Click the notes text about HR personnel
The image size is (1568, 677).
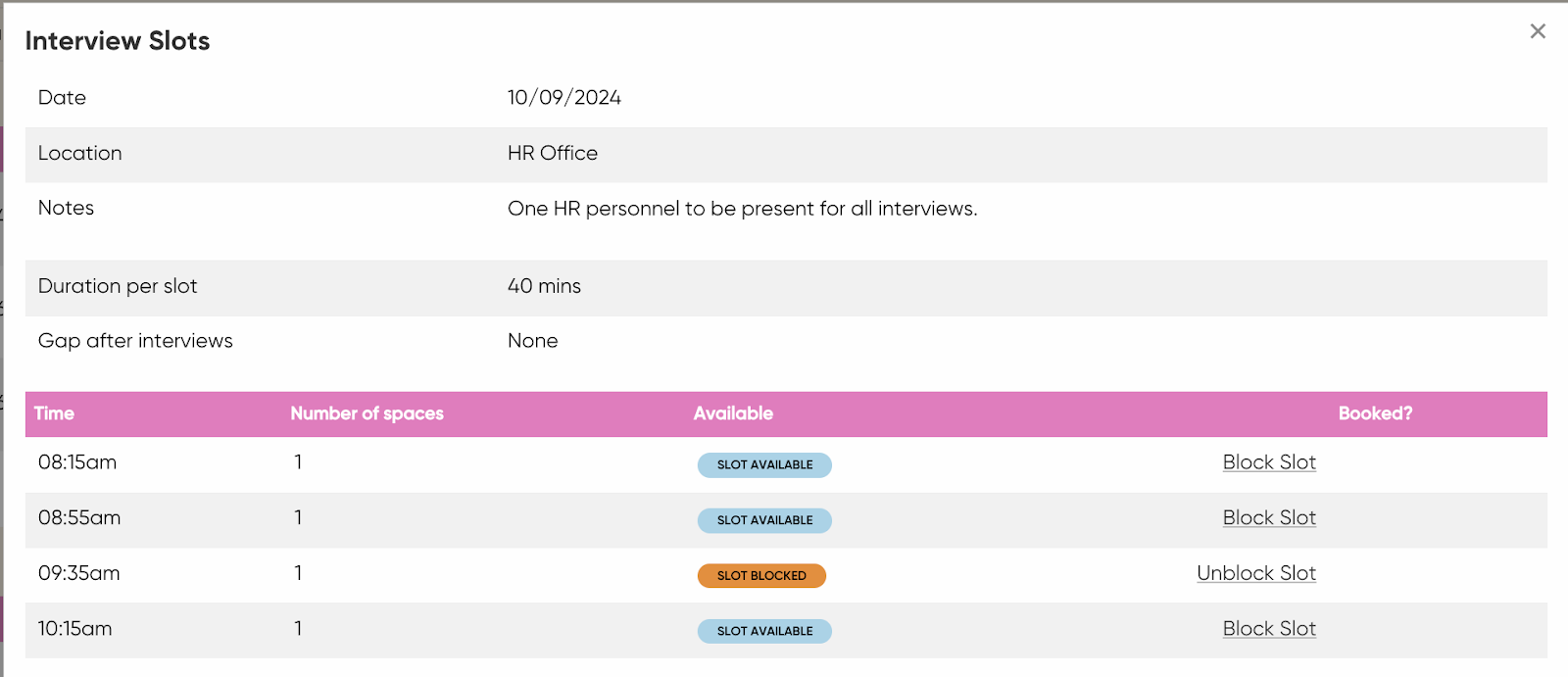[742, 209]
